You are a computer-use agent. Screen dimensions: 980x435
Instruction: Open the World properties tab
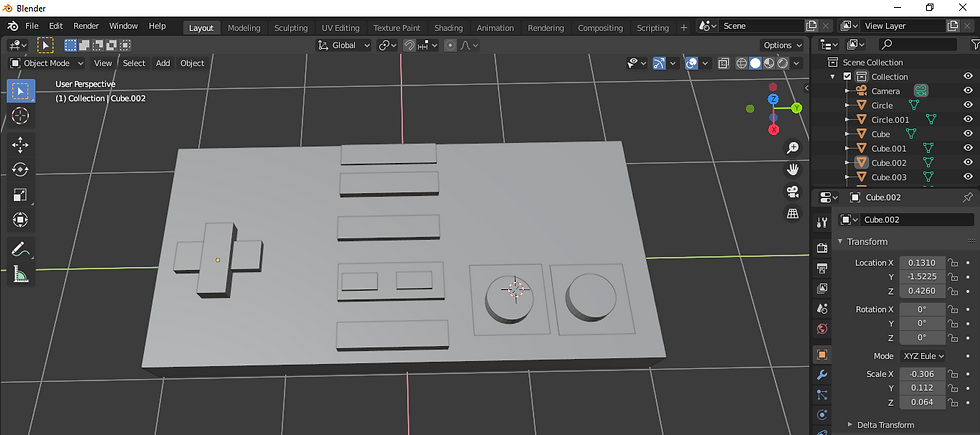(822, 329)
